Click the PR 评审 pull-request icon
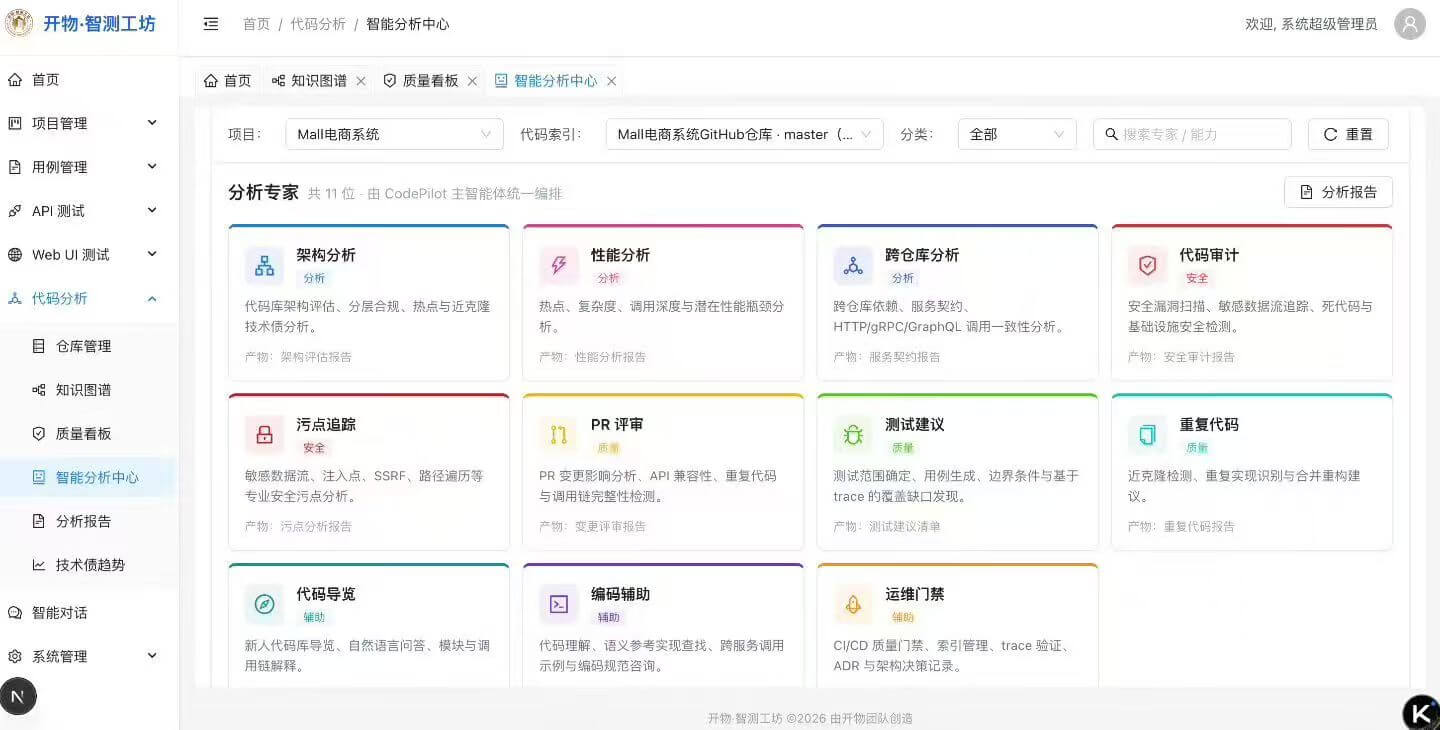1440x730 pixels. pos(558,435)
